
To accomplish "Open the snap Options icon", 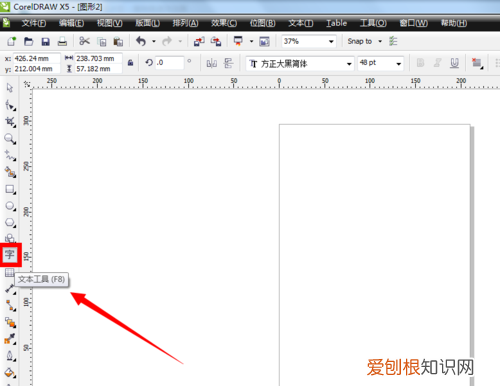I will click(393, 41).
